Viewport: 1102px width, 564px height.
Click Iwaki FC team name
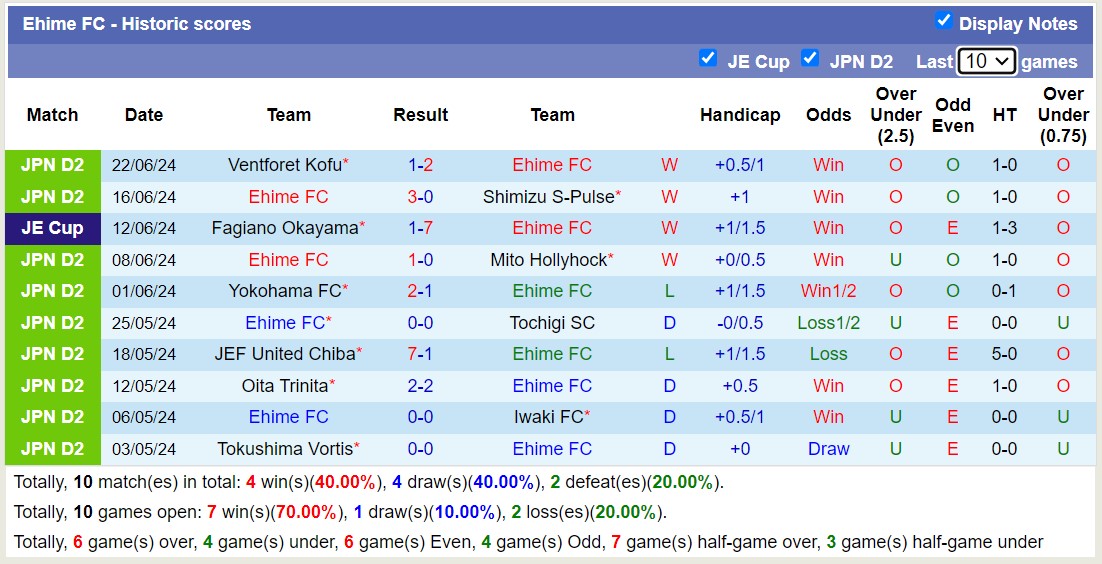548,417
